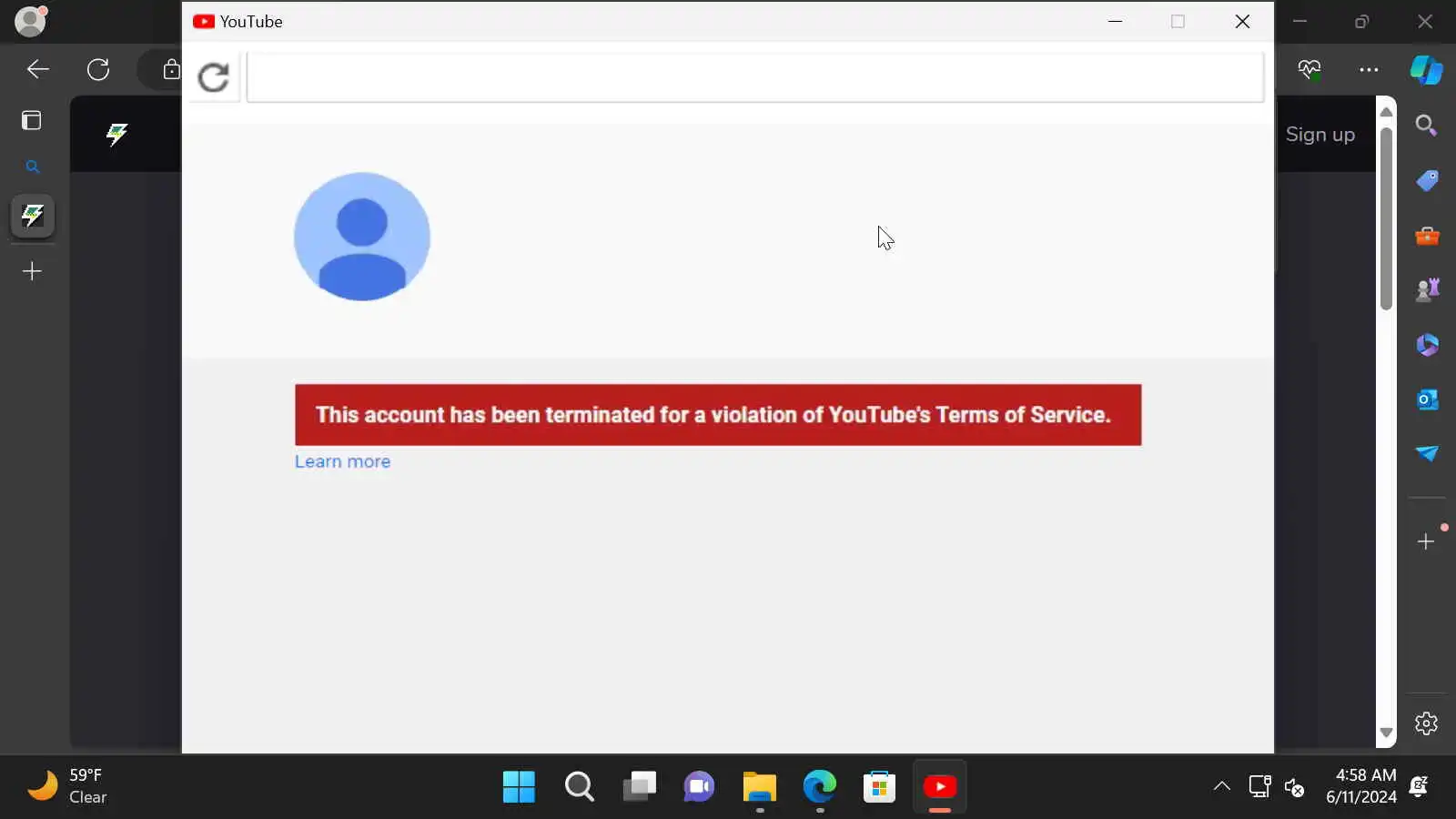Open Edge sidebar tools briefcase
This screenshot has width=1456, height=819.
tap(1427, 236)
